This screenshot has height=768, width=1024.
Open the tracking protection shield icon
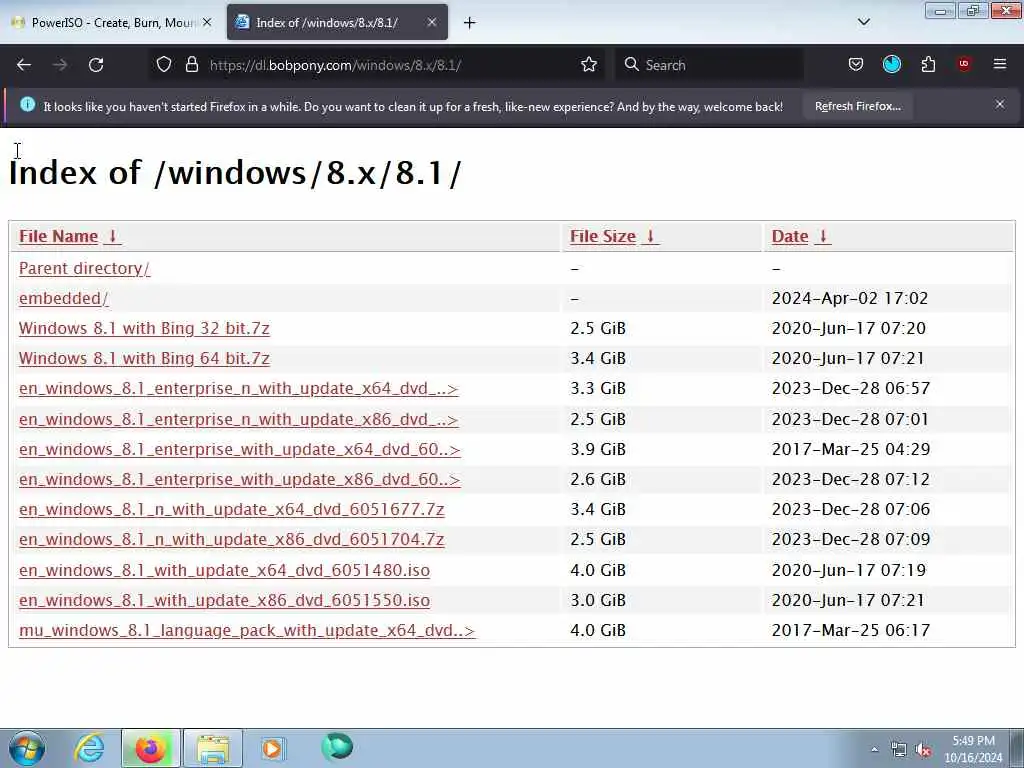click(164, 65)
